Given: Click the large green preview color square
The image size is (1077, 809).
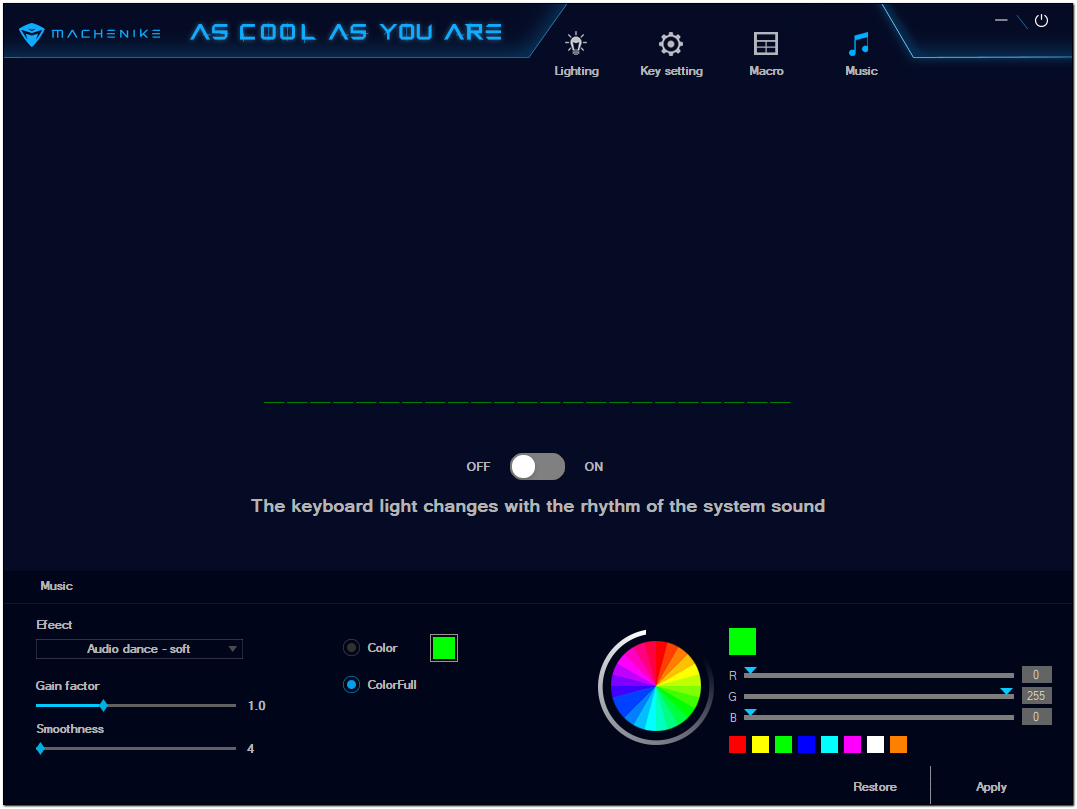Looking at the screenshot, I should point(742,641).
